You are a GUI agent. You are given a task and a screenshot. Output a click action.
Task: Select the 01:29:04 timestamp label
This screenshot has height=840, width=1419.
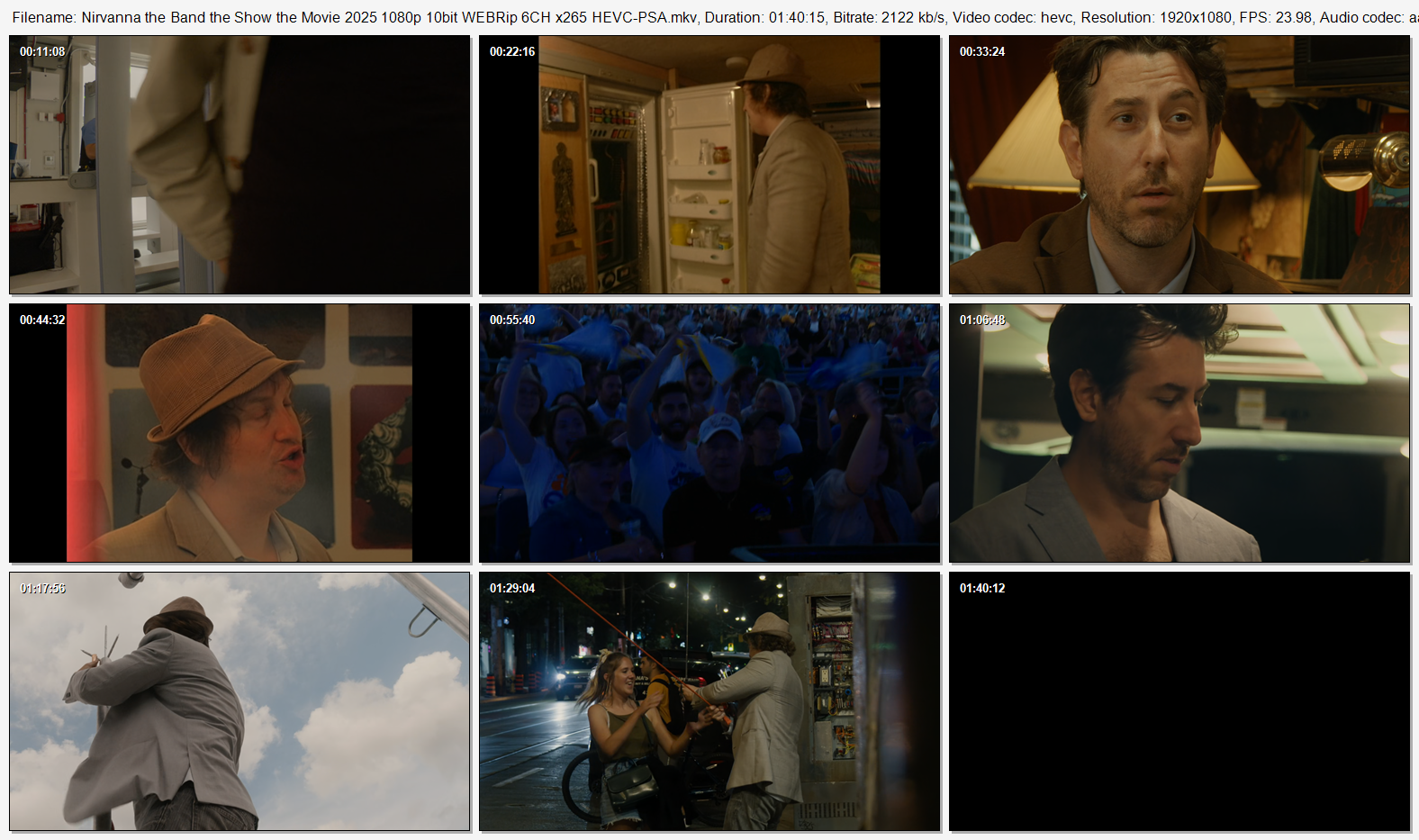point(512,589)
